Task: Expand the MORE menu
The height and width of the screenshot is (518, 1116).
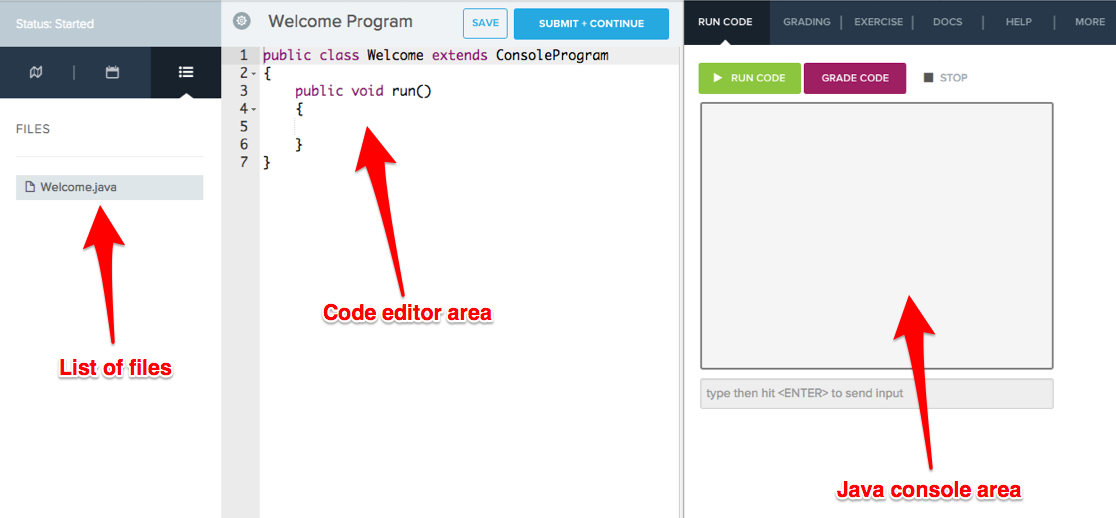Action: pyautogui.click(x=1090, y=22)
